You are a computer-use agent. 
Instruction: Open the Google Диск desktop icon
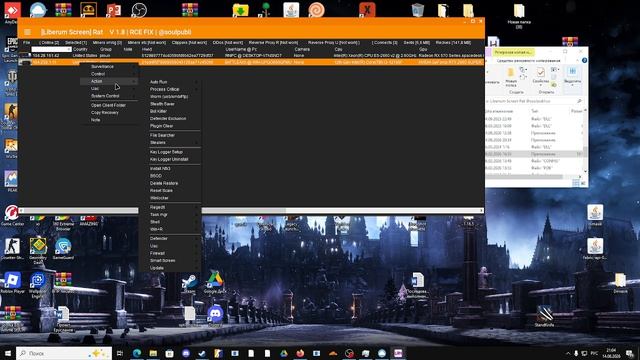pyautogui.click(x=215, y=283)
